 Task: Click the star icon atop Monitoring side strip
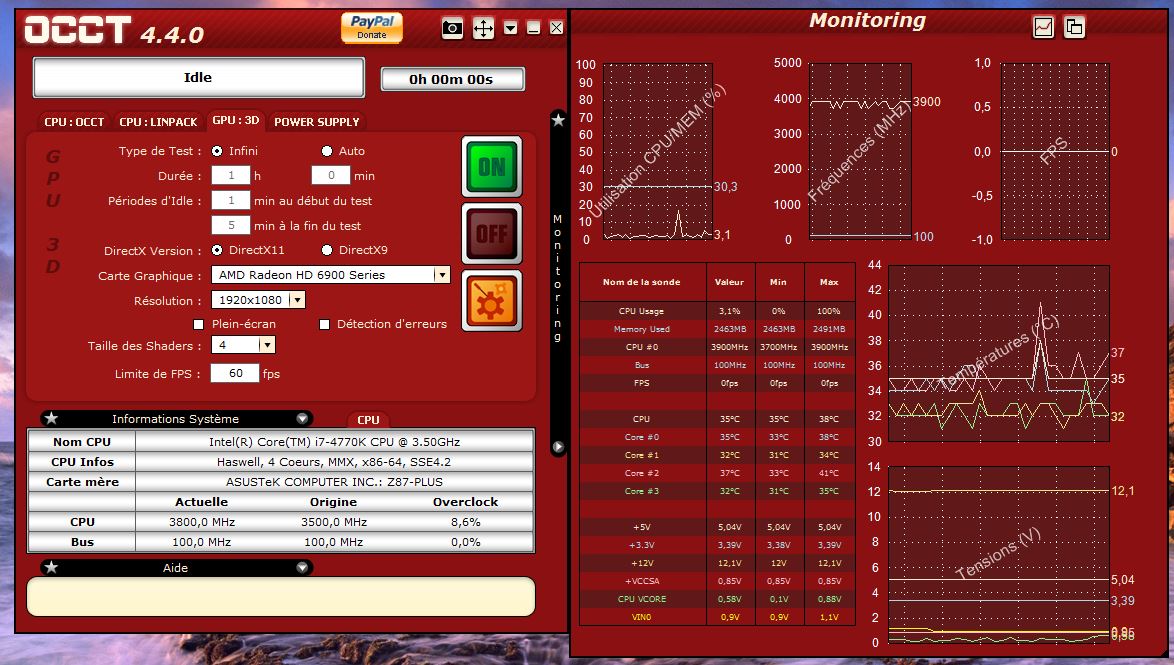[x=558, y=119]
